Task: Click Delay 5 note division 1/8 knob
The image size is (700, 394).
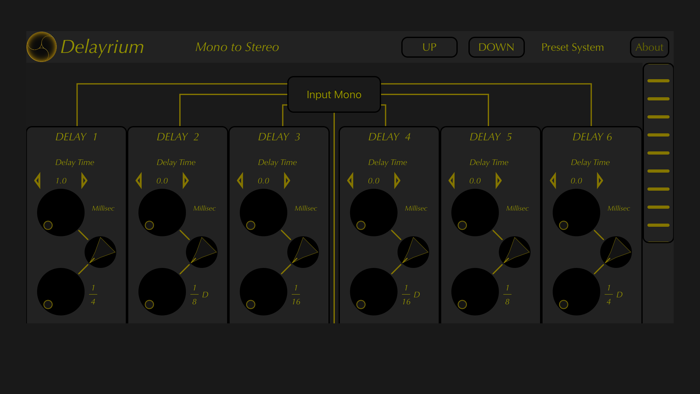Action: pyautogui.click(x=475, y=291)
